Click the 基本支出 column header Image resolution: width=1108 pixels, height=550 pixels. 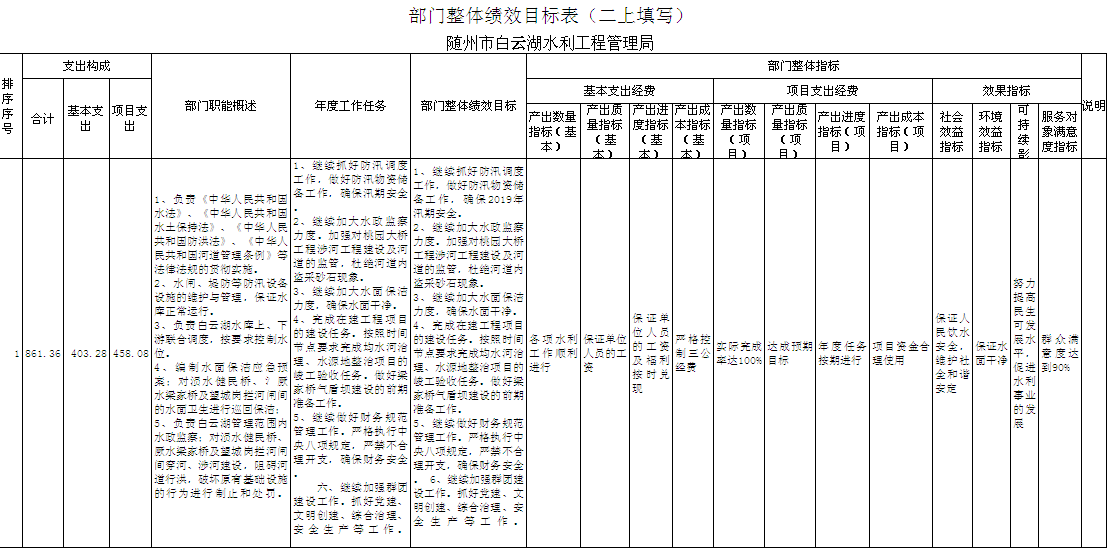point(86,119)
